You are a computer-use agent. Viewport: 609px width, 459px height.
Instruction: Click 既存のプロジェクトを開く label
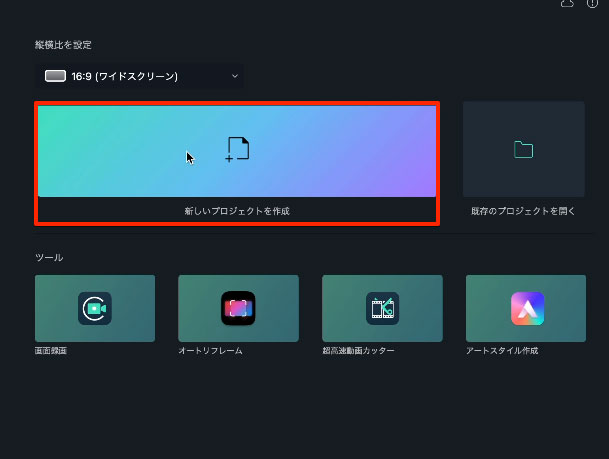pyautogui.click(x=523, y=211)
